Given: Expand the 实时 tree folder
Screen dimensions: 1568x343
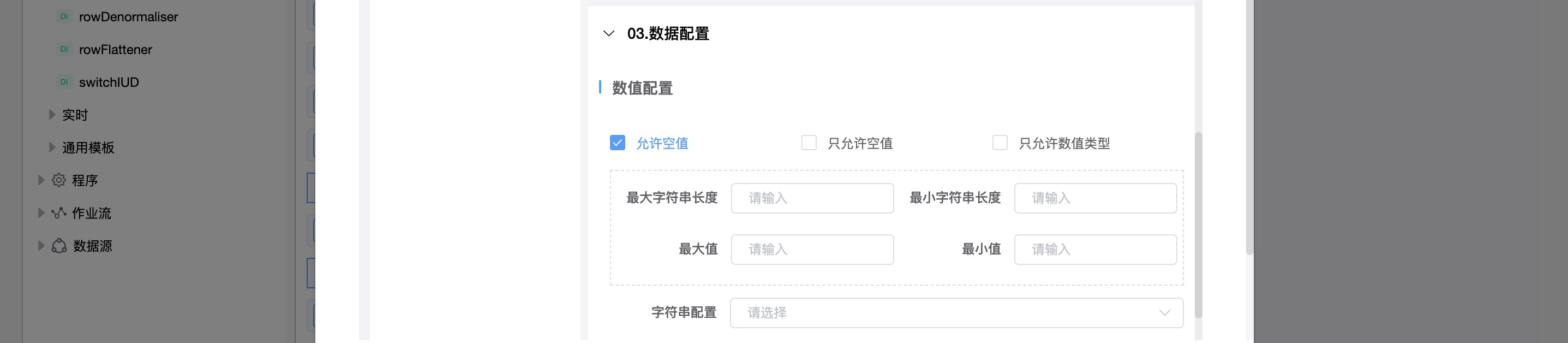Looking at the screenshot, I should 52,115.
